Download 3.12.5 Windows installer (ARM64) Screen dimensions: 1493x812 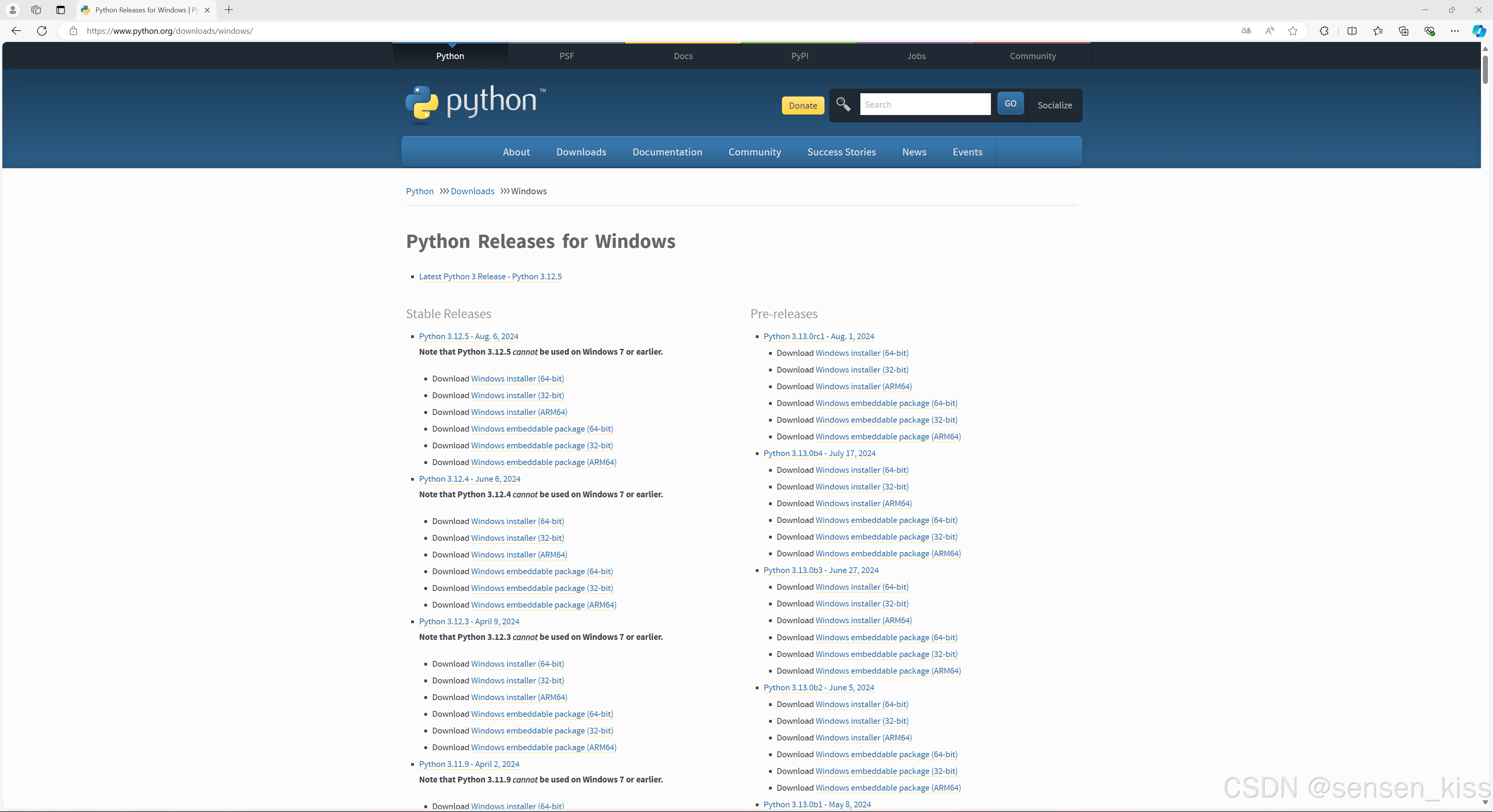[x=519, y=412]
